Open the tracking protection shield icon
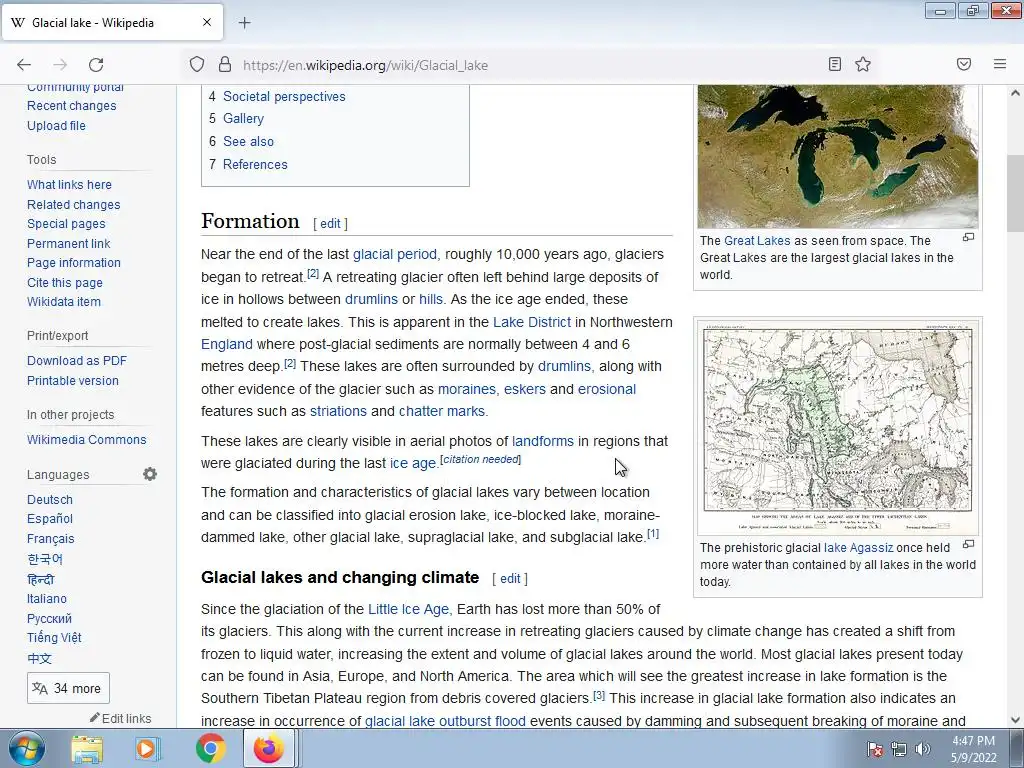This screenshot has width=1024, height=768. (197, 64)
